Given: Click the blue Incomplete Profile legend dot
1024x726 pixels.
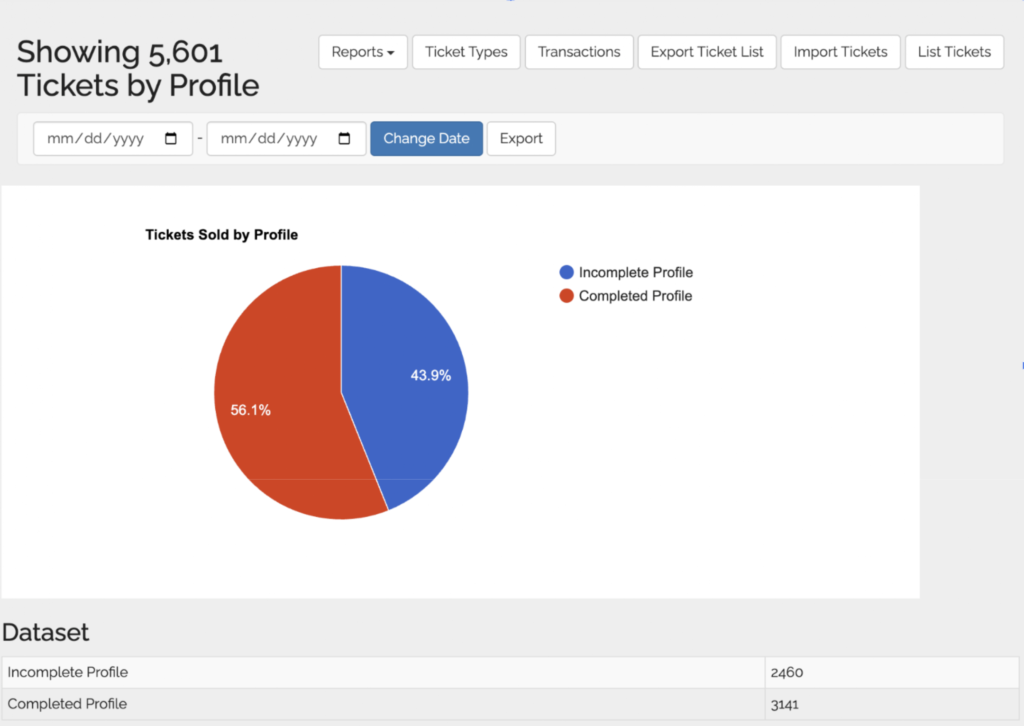Looking at the screenshot, I should (567, 272).
